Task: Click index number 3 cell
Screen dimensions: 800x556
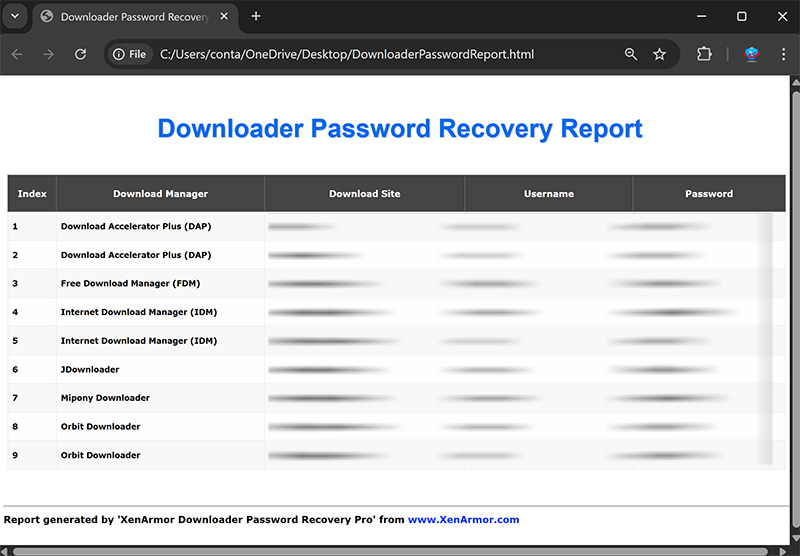Action: click(32, 283)
